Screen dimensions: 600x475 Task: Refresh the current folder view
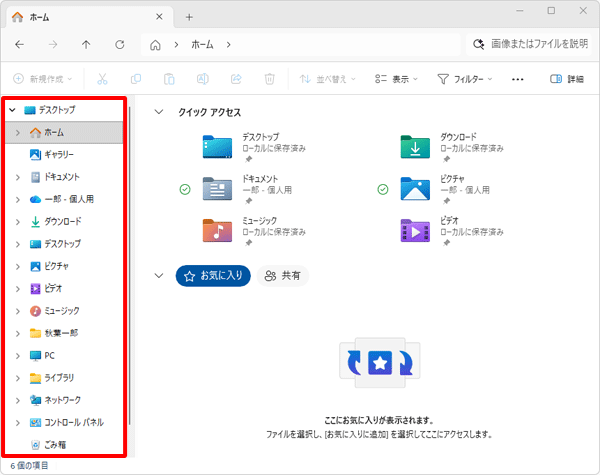pyautogui.click(x=120, y=45)
